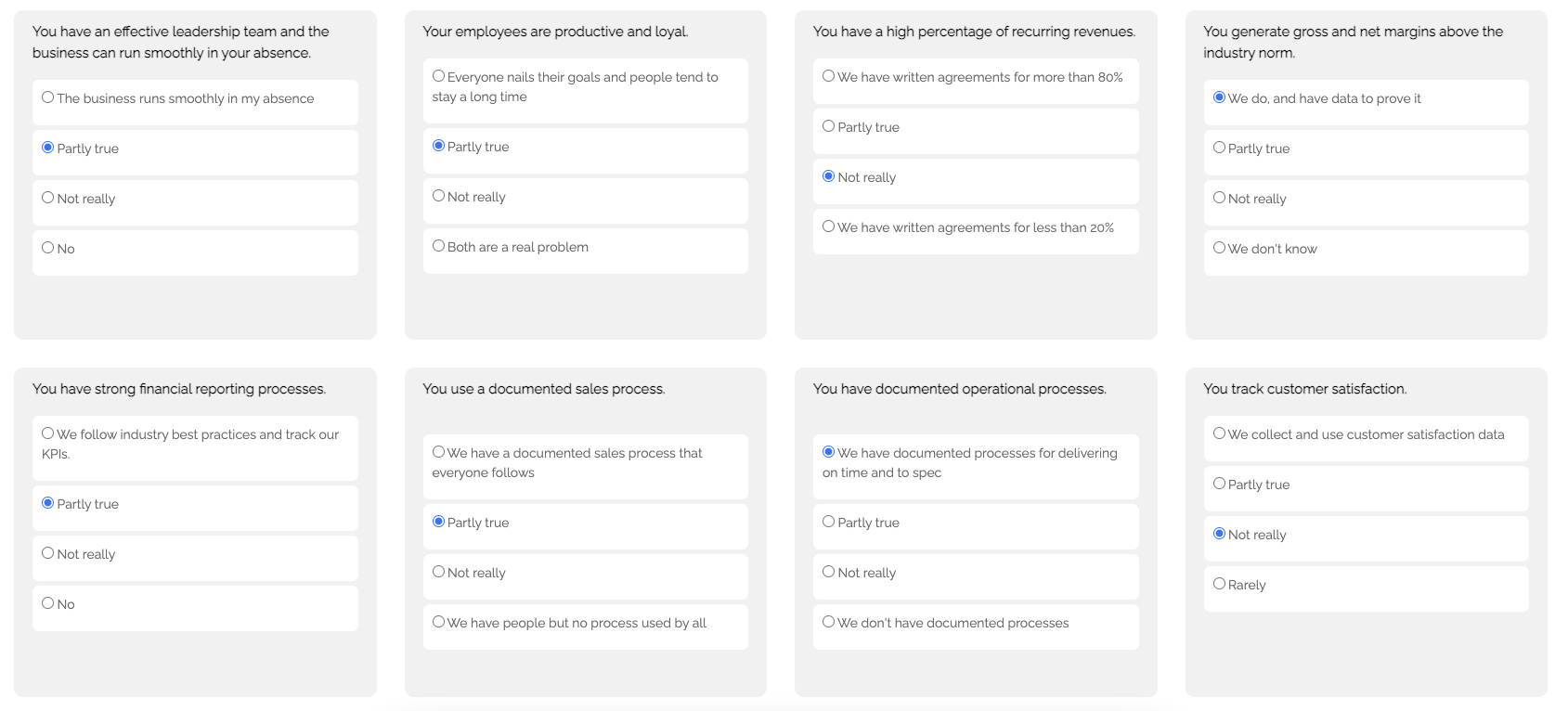
Task: Select 'The business runs smoothly in my absence'
Action: point(48,97)
